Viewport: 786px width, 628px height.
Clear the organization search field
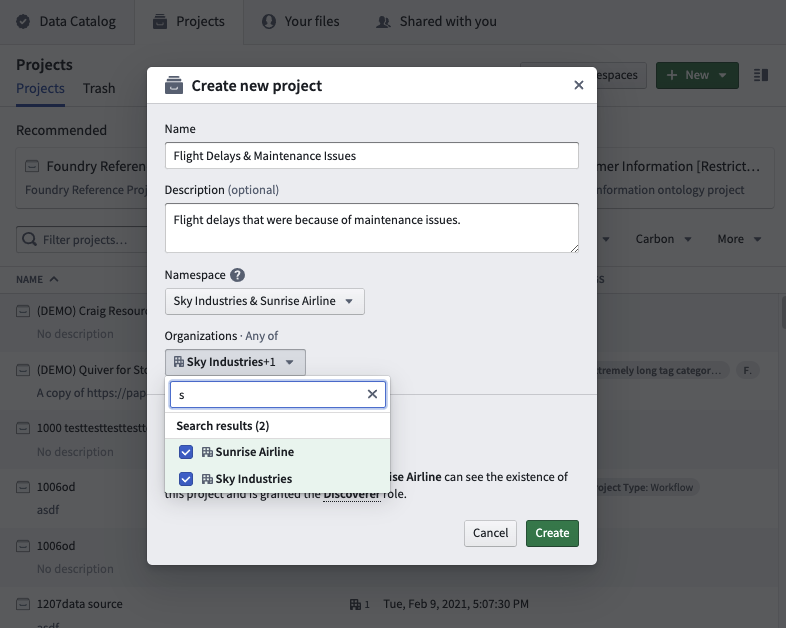(372, 394)
